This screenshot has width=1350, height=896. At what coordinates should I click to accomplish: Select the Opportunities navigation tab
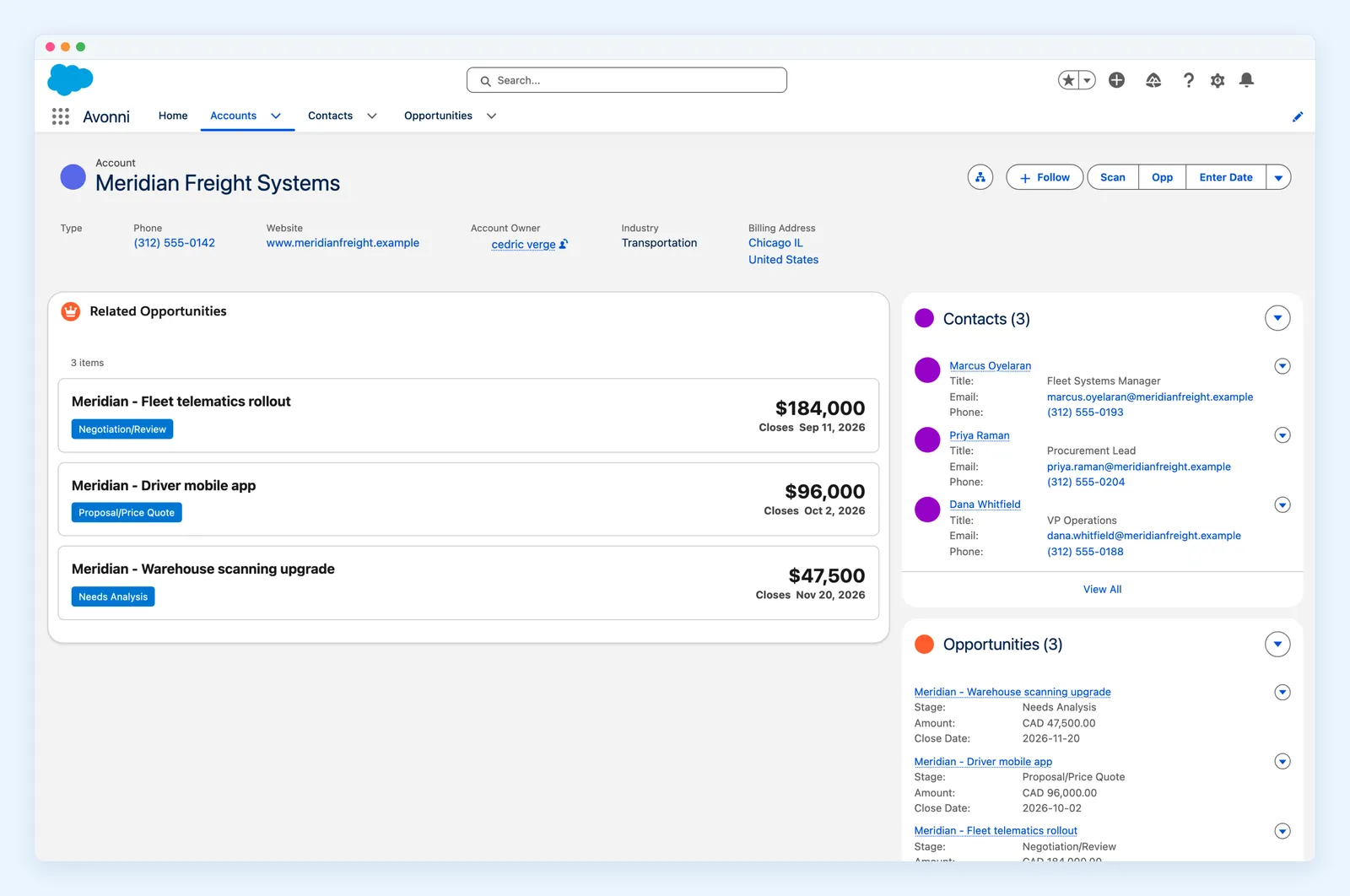(438, 116)
